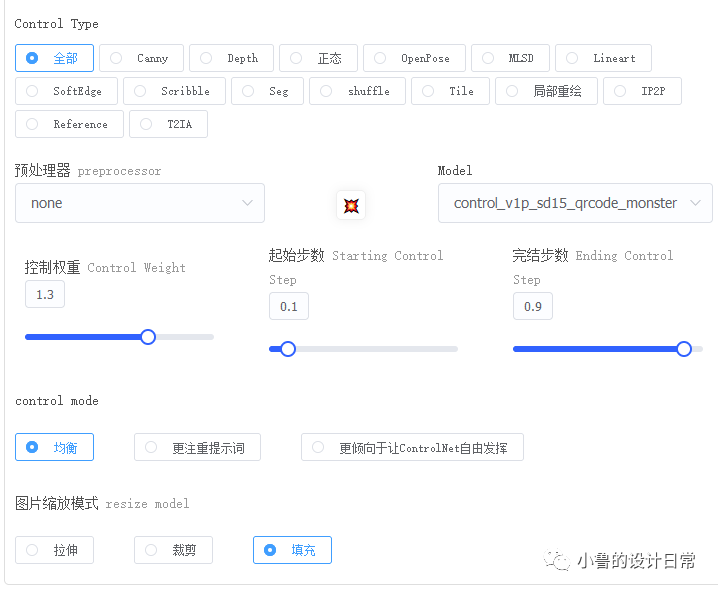
Task: Select the 裁剪 resize mode
Action: 174,550
